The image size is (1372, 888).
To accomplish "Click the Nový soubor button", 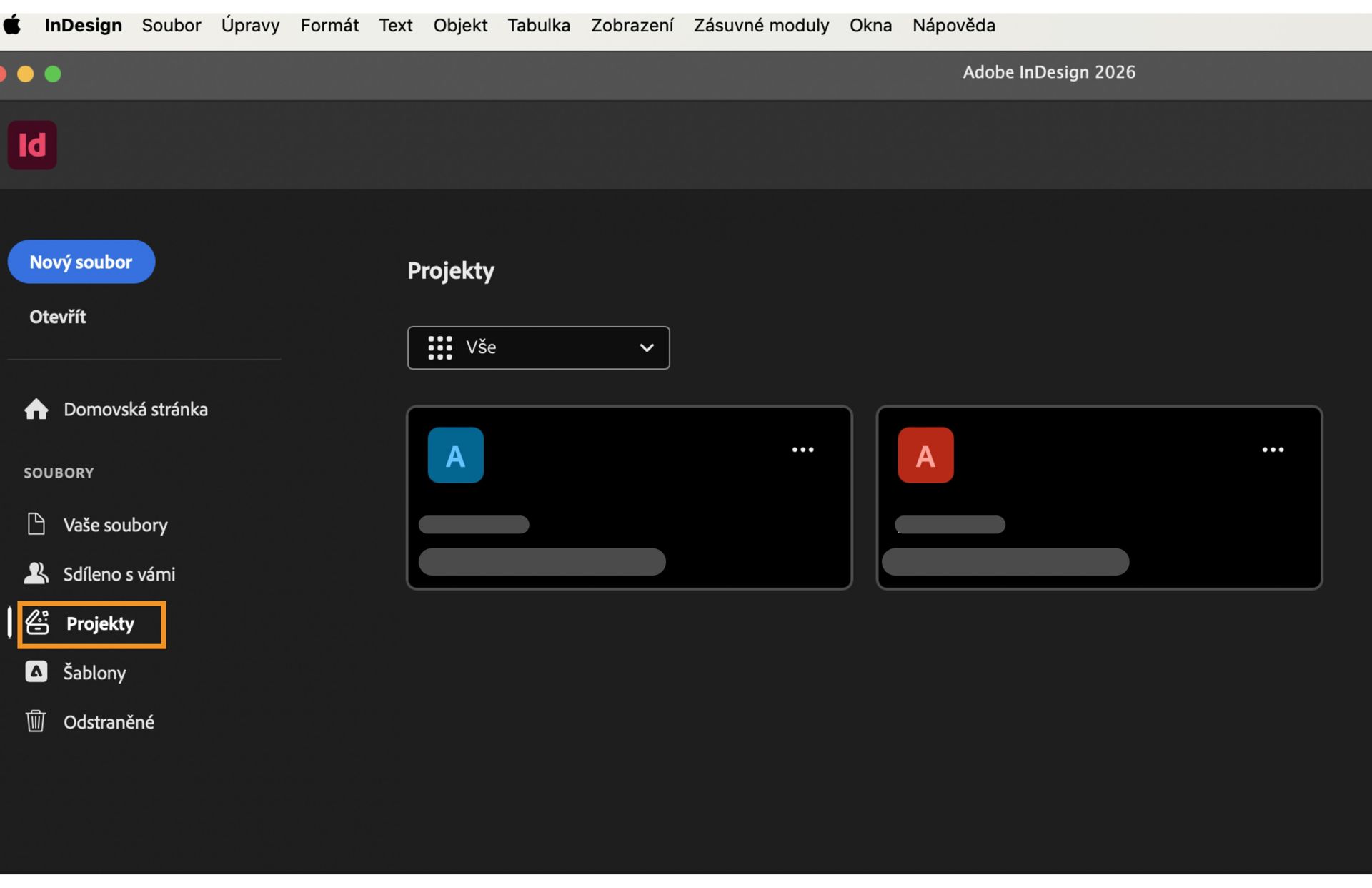I will pos(81,262).
